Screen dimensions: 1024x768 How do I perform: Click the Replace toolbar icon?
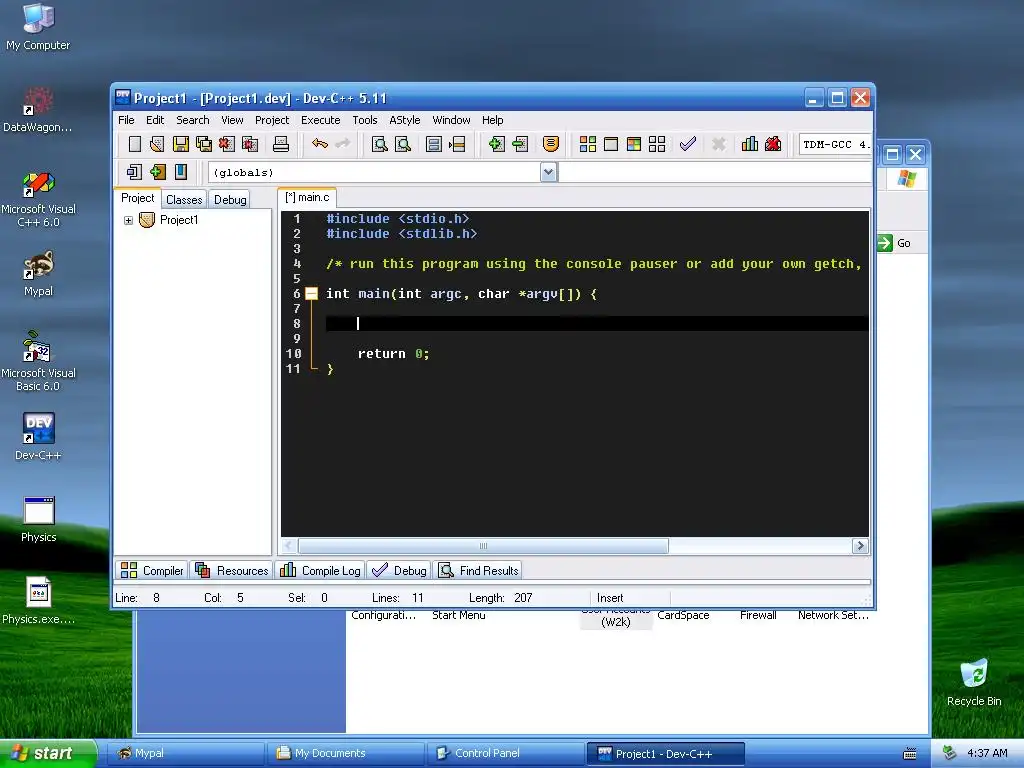(x=403, y=144)
